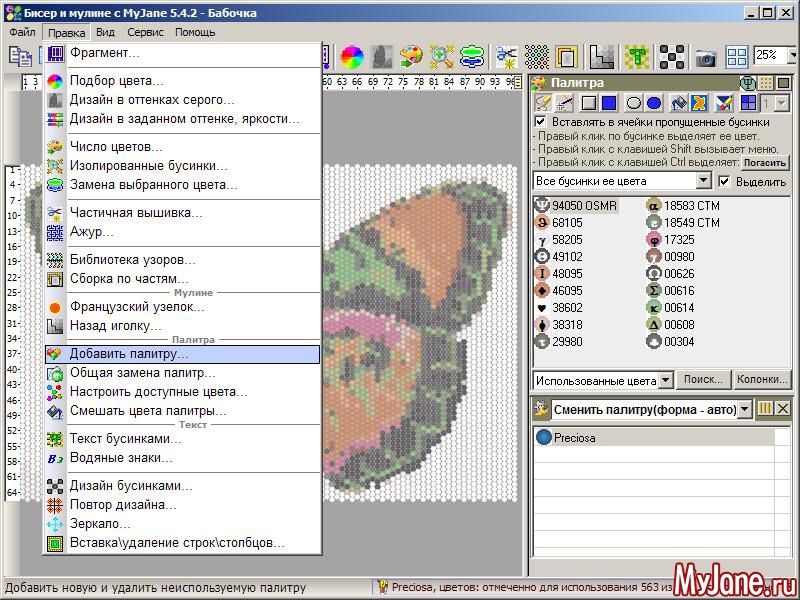Image resolution: width=800 pixels, height=600 pixels.
Task: Open the zoom 25% dropdown
Action: pos(789,56)
